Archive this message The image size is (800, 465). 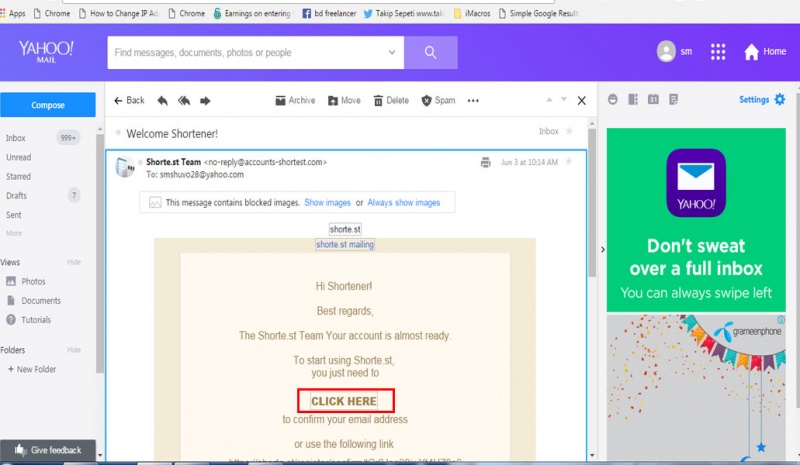tap(295, 101)
